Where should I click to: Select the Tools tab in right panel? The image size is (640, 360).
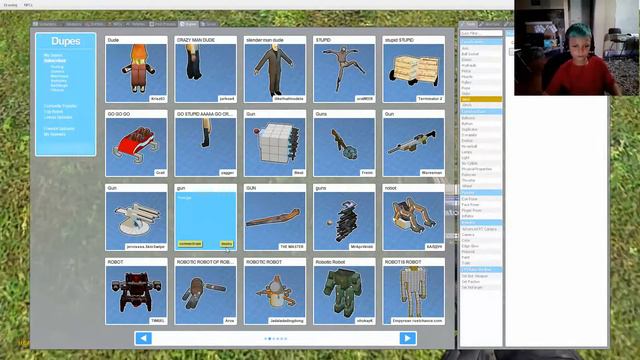[468, 24]
